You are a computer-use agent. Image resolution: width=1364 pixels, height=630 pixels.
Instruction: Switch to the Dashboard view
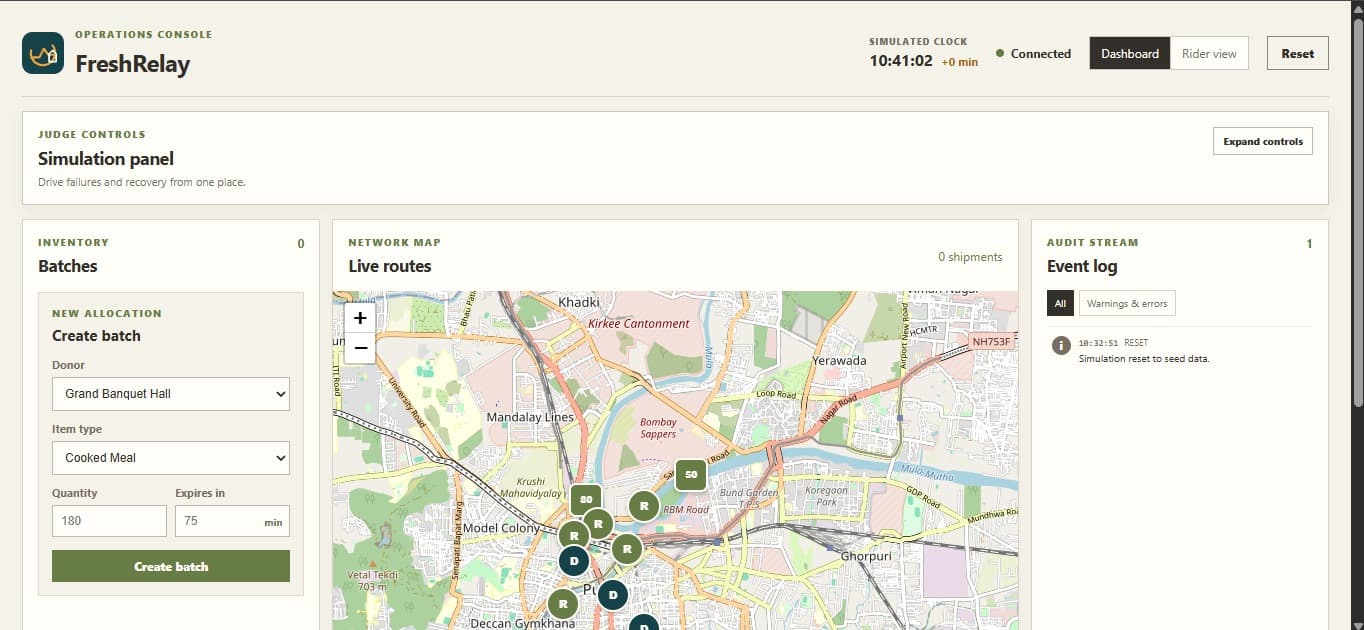pyautogui.click(x=1130, y=54)
